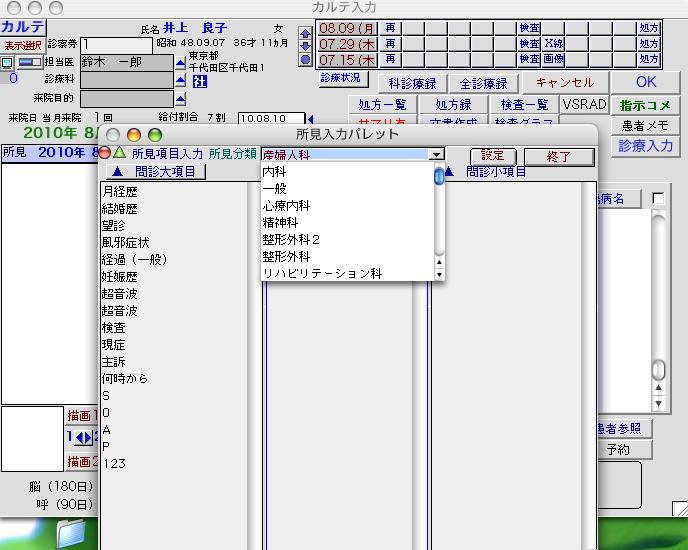
Task: Grab the dropdown list scrollbar thumb
Action: click(x=439, y=176)
